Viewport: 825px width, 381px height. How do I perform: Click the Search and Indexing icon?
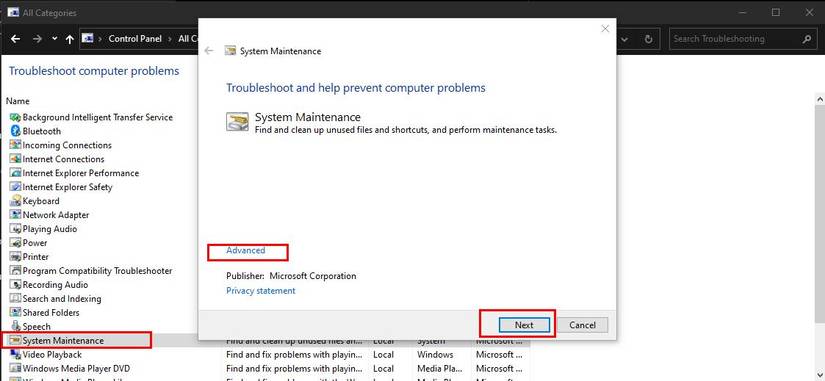pos(15,298)
